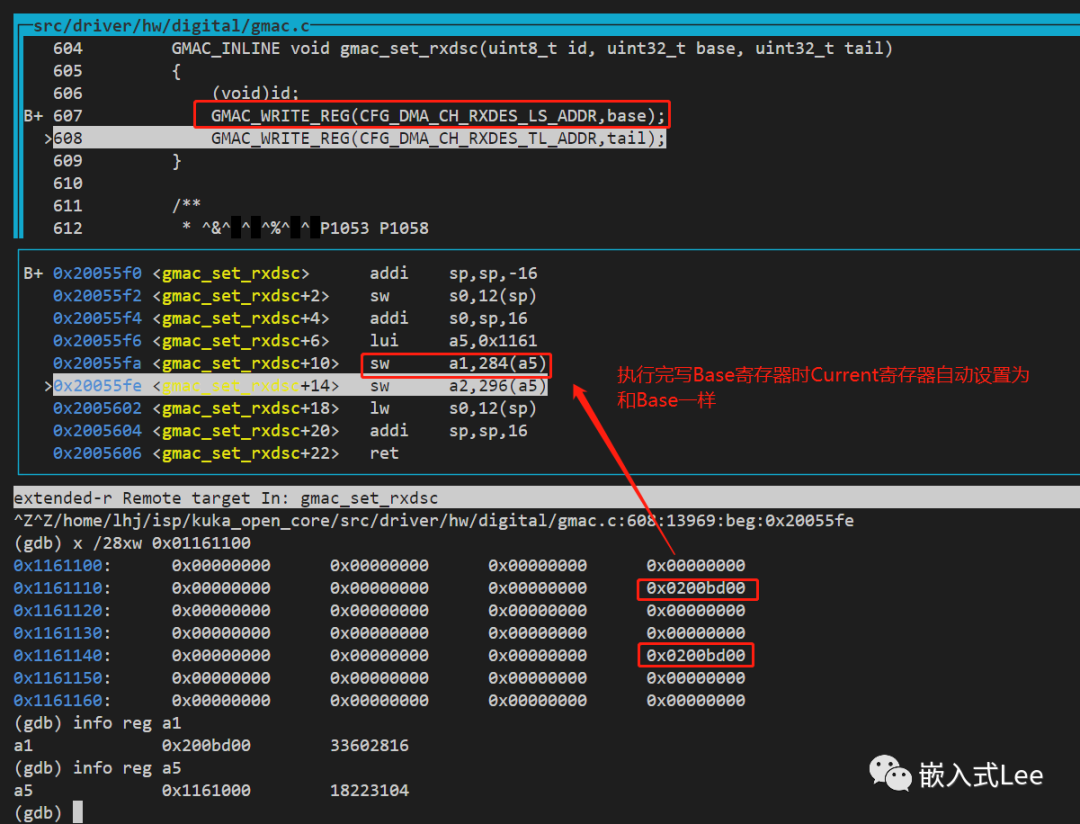Viewport: 1080px width, 824px height.
Task: Click the sw a2,296(a5) instruction
Action: (457, 386)
